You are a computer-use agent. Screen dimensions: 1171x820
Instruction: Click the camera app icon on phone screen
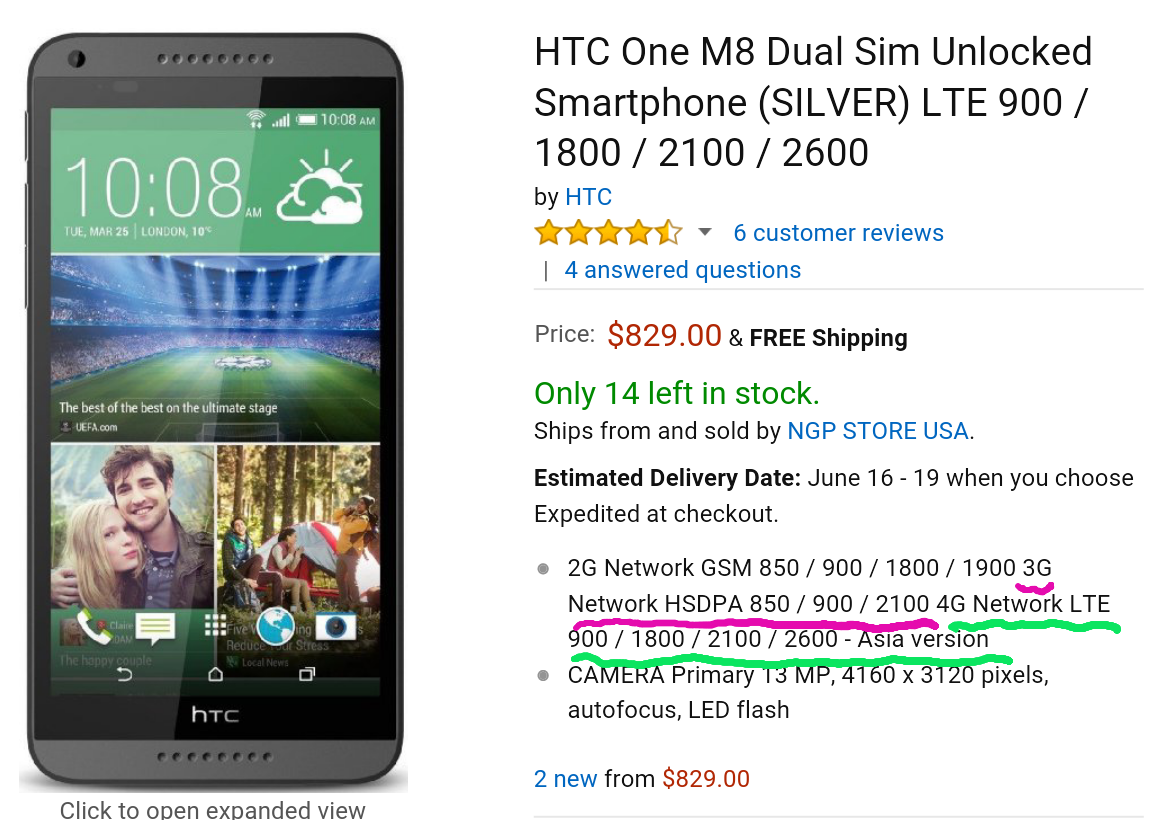pos(336,626)
